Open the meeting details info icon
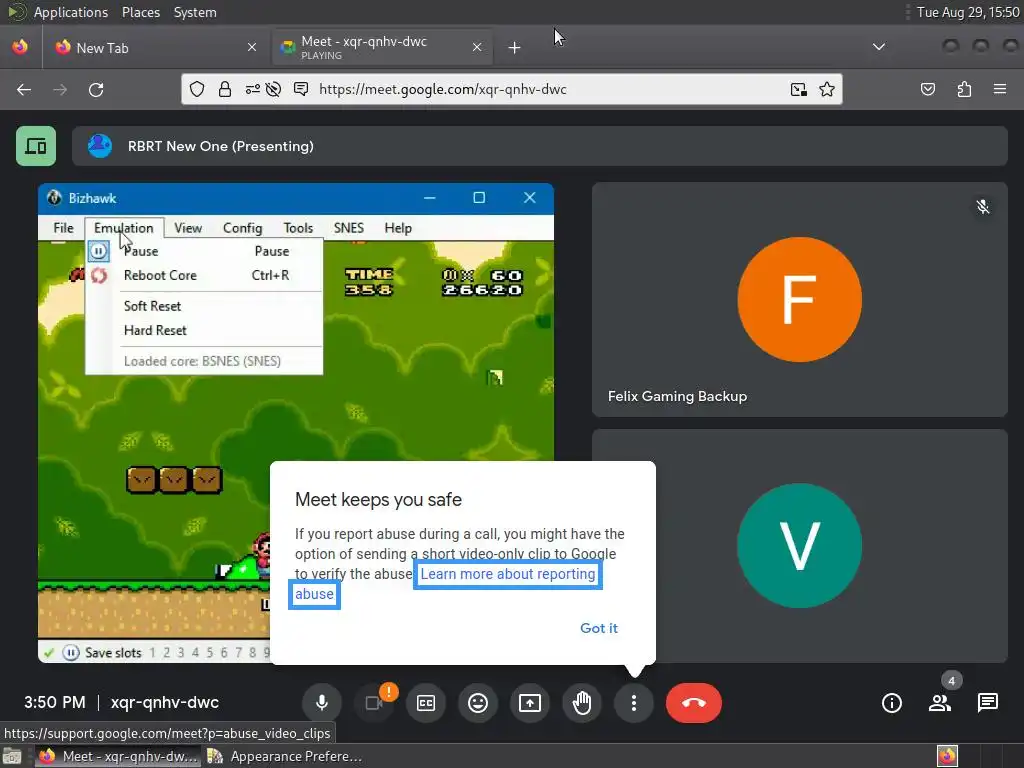Image resolution: width=1024 pixels, height=768 pixels. (891, 703)
